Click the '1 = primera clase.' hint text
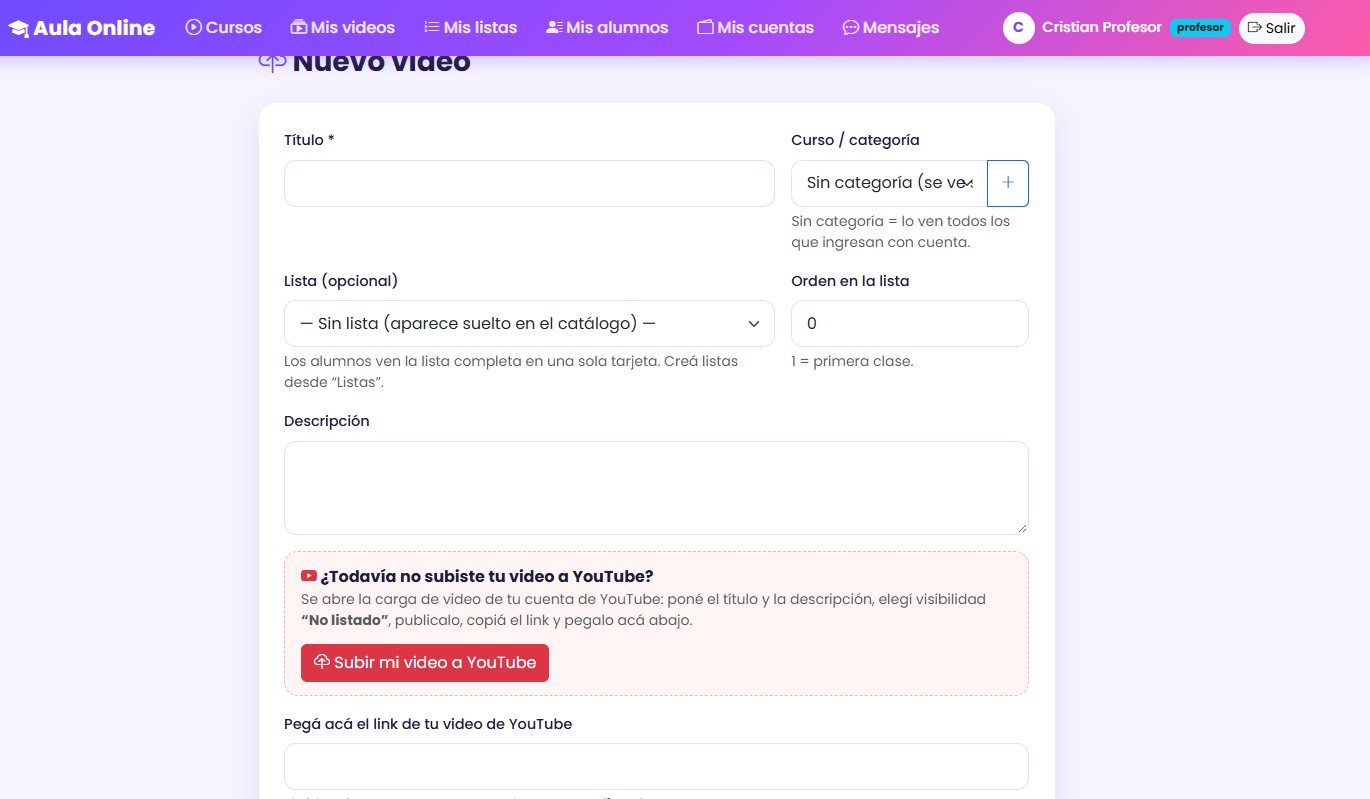The height and width of the screenshot is (799, 1370). coord(852,361)
